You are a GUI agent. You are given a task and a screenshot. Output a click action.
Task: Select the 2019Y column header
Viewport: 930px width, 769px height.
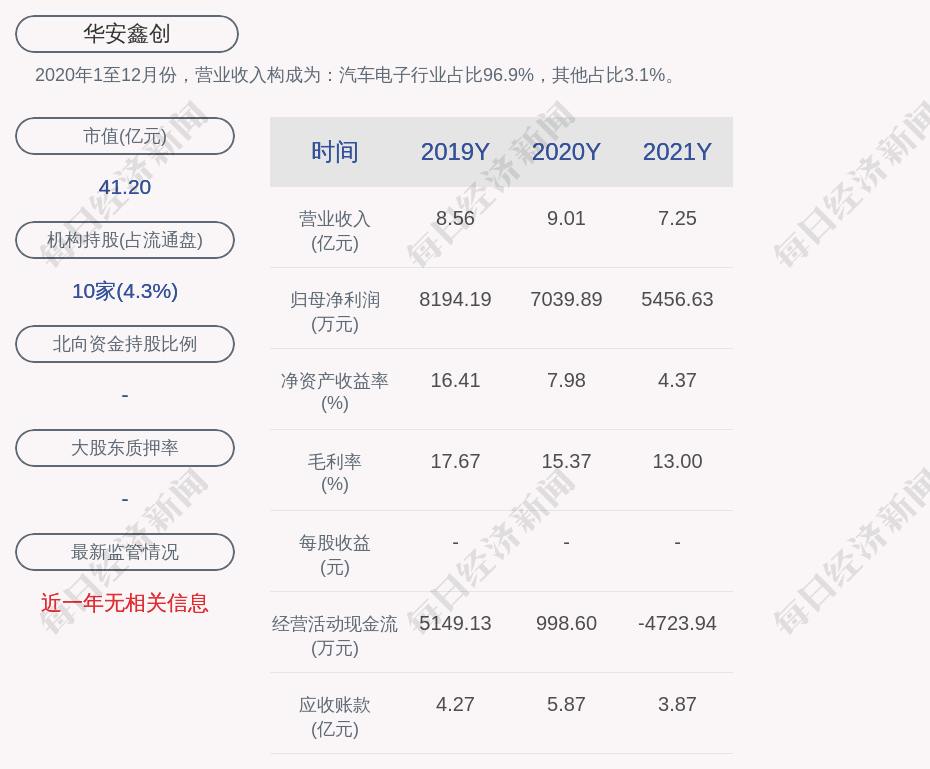[x=455, y=152]
